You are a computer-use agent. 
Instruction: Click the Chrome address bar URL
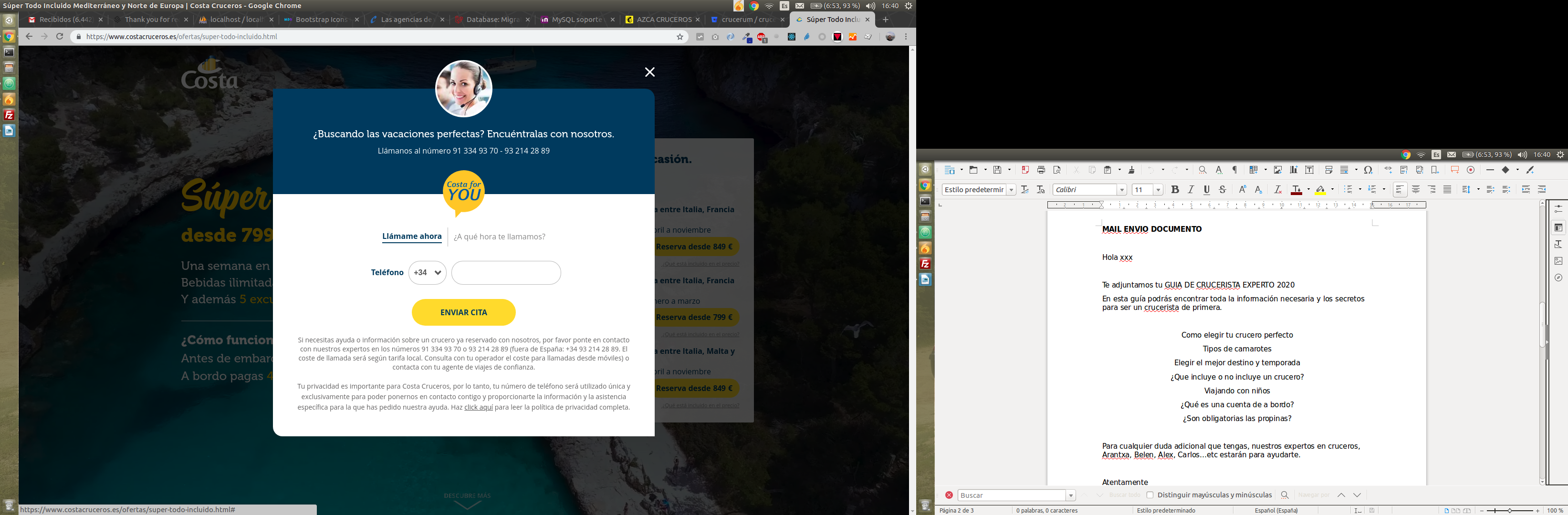coord(181,37)
